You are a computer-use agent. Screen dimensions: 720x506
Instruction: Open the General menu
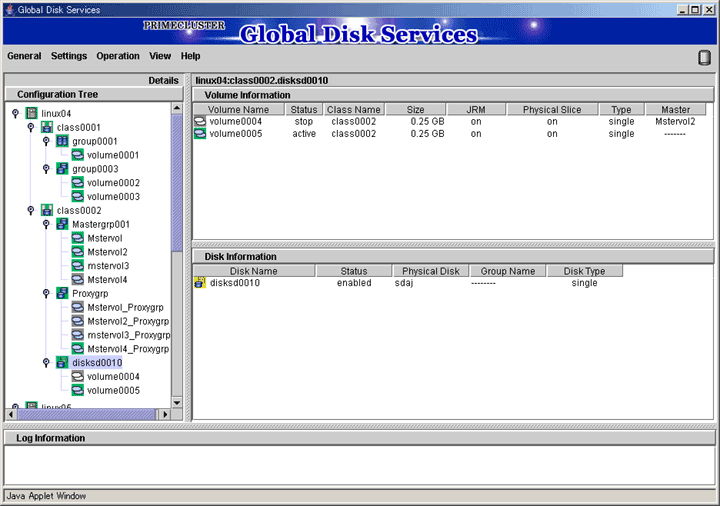pyautogui.click(x=24, y=56)
